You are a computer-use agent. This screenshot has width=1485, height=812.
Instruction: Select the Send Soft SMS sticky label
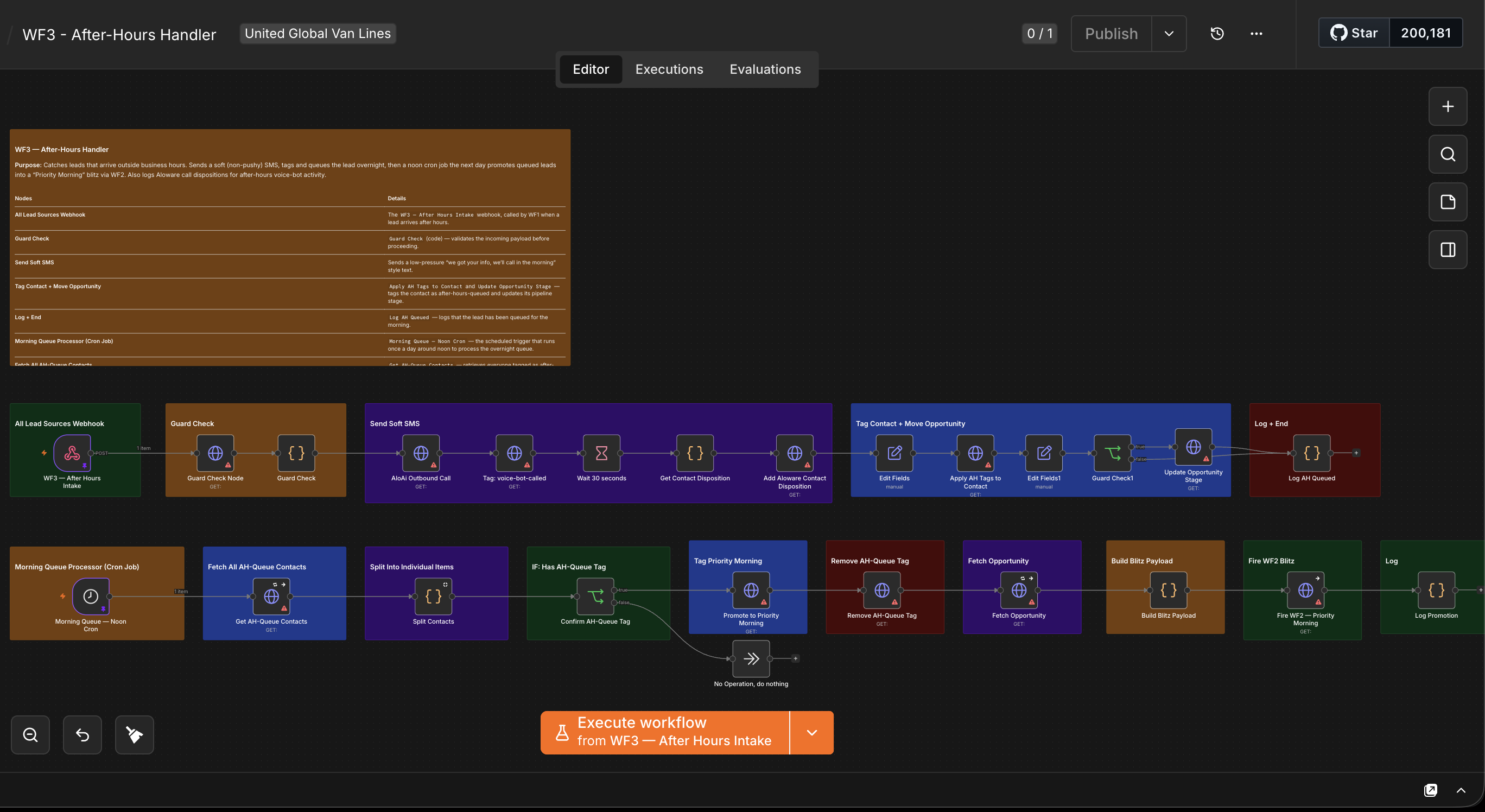tap(394, 423)
